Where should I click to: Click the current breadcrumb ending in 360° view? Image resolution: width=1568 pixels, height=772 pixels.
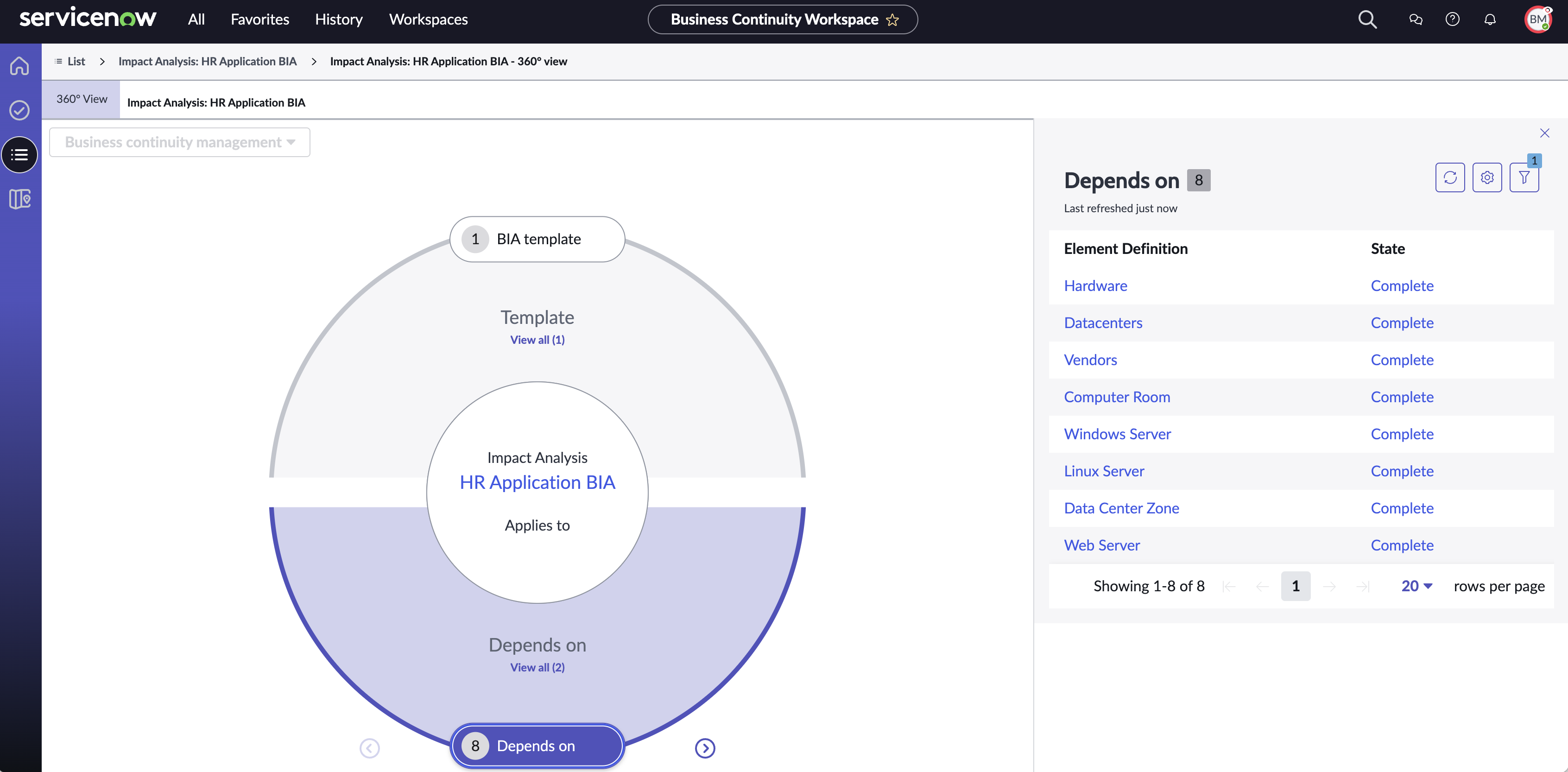coord(449,61)
